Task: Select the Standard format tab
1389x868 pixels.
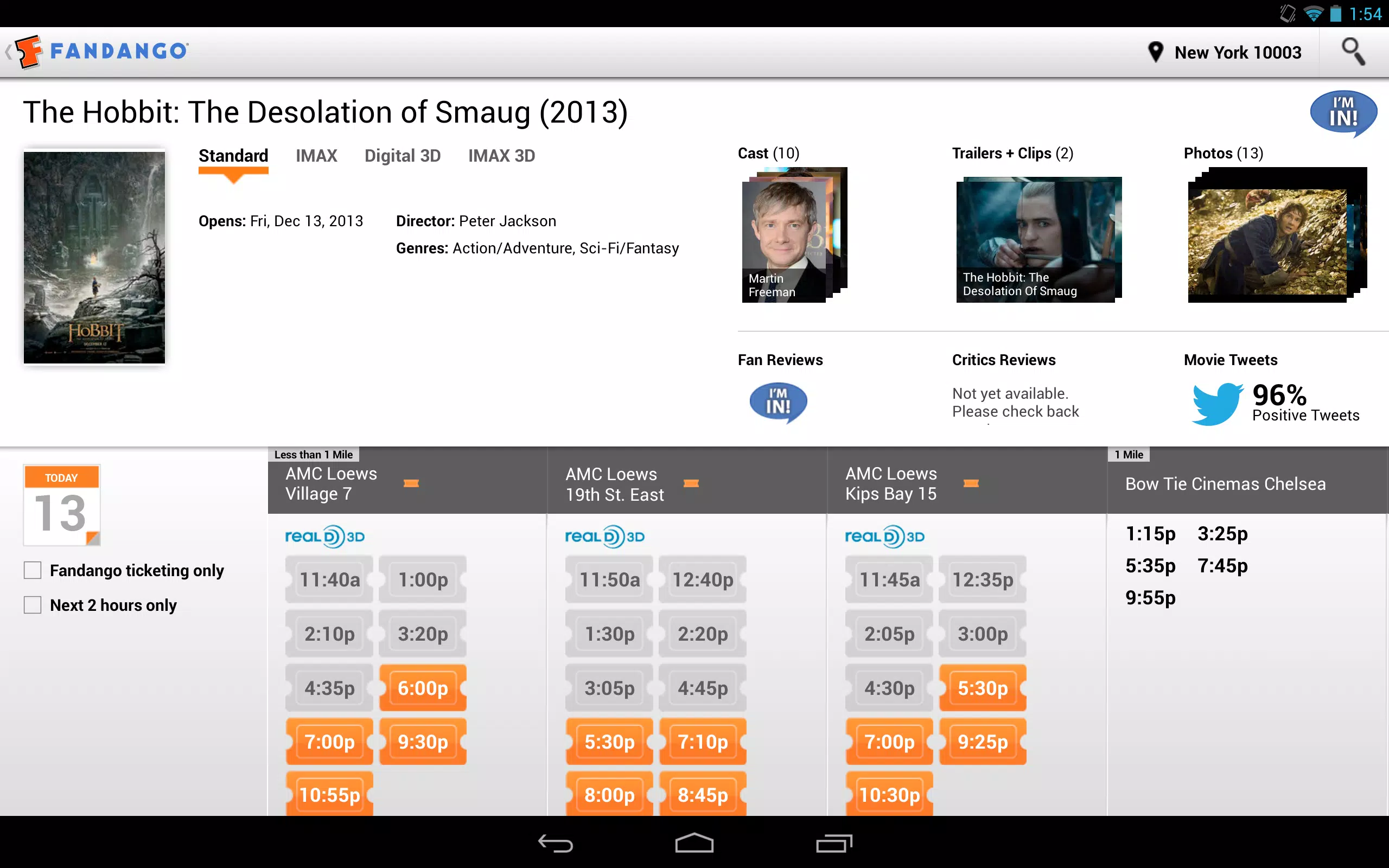Action: pos(233,156)
